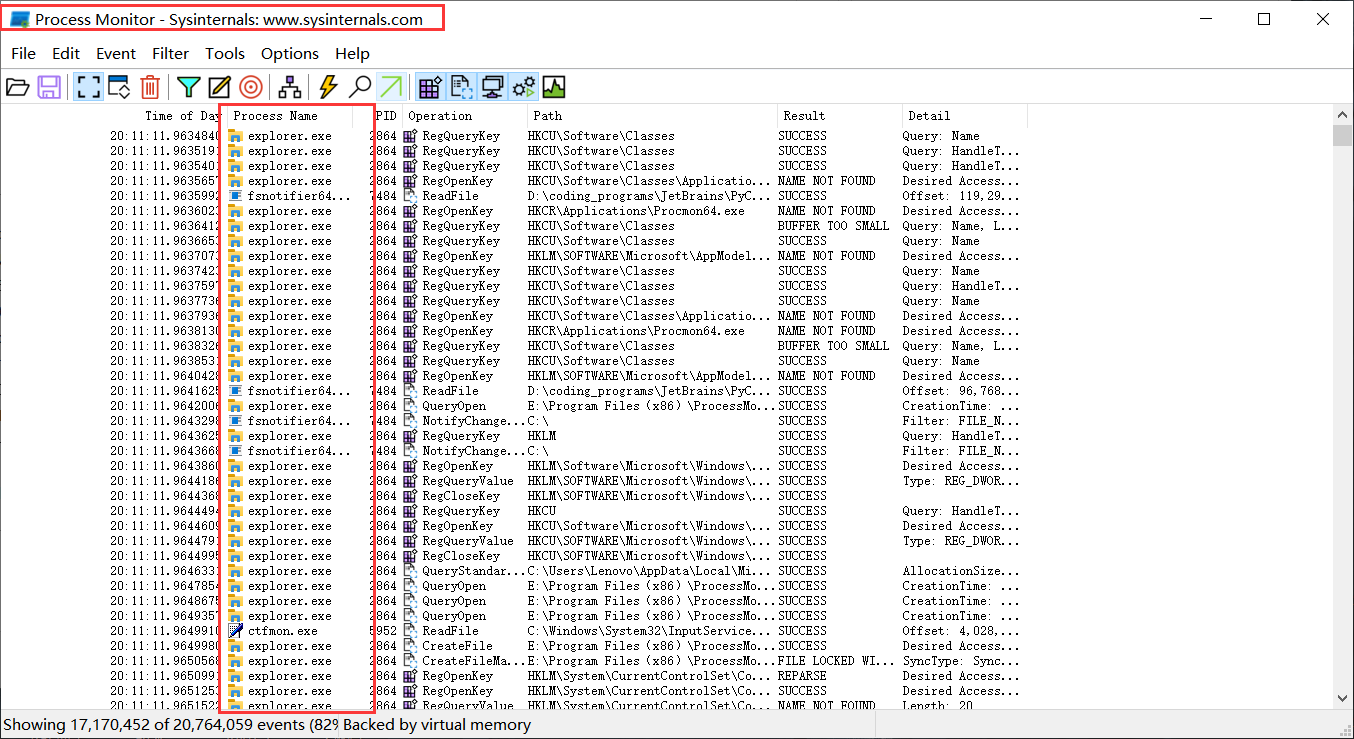Image resolution: width=1354 pixels, height=739 pixels.
Task: Click the file icon next to QueryStandar...
Action: point(410,571)
